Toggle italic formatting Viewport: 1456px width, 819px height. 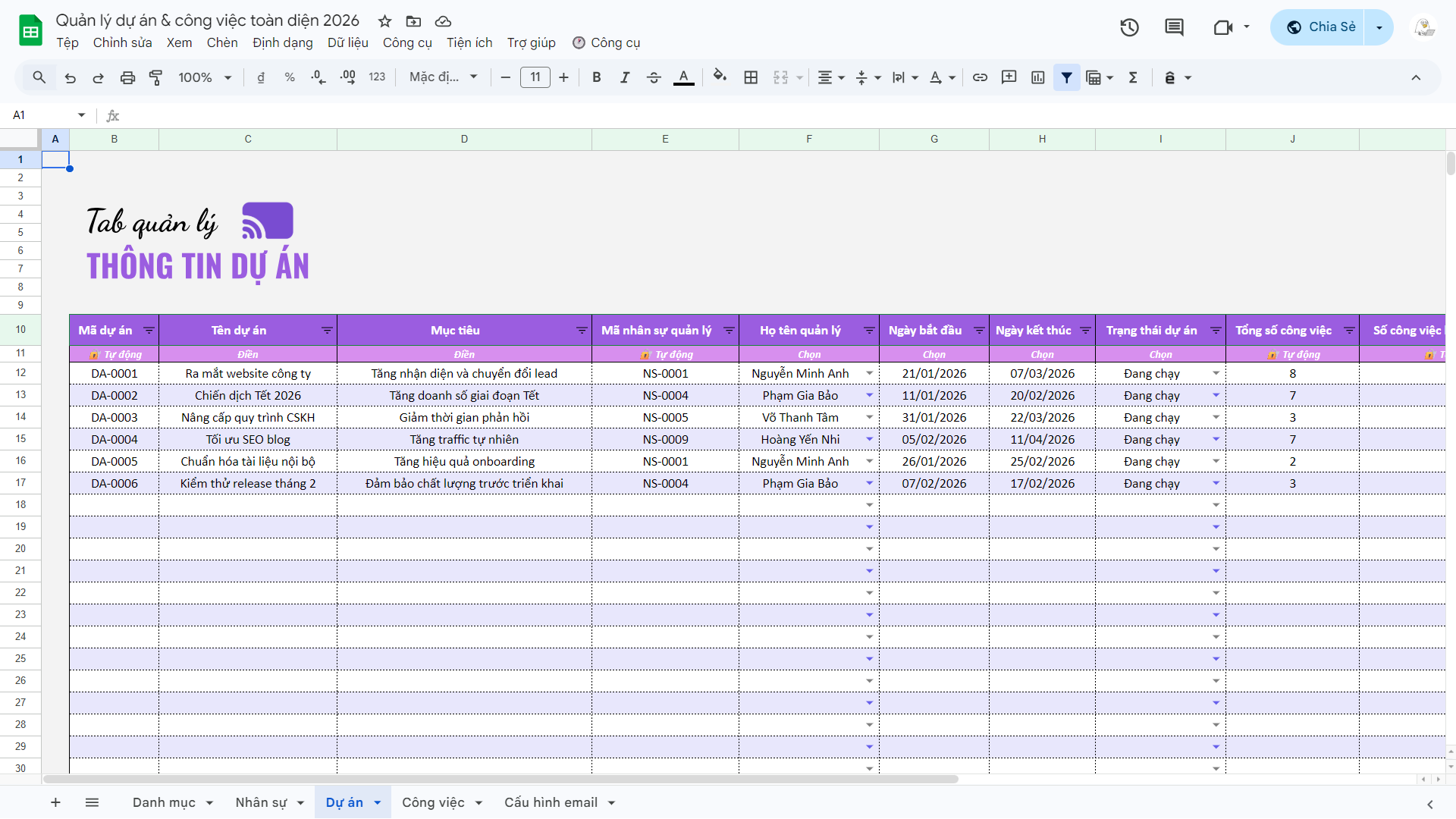coord(625,77)
